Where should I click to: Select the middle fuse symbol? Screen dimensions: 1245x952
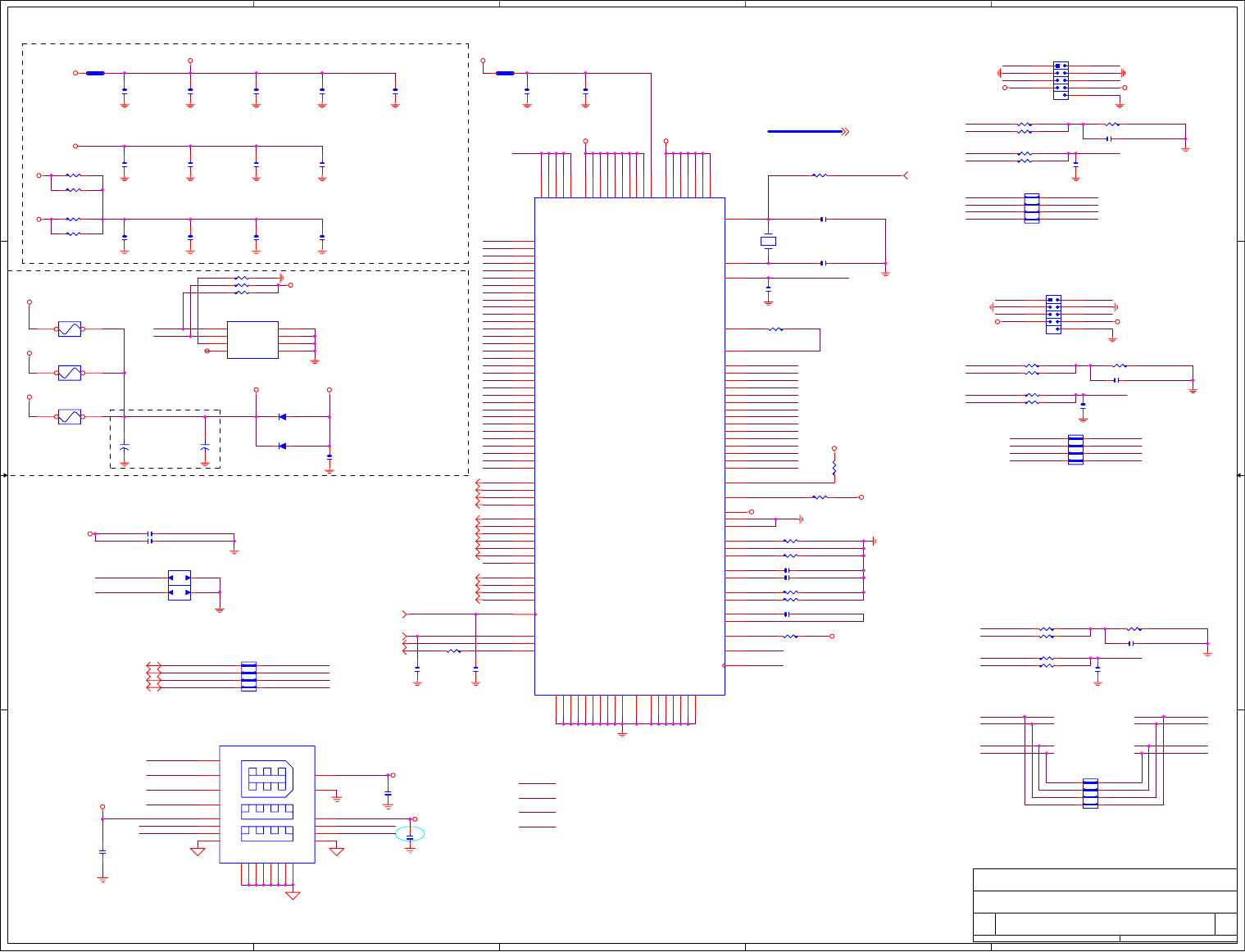coord(70,373)
